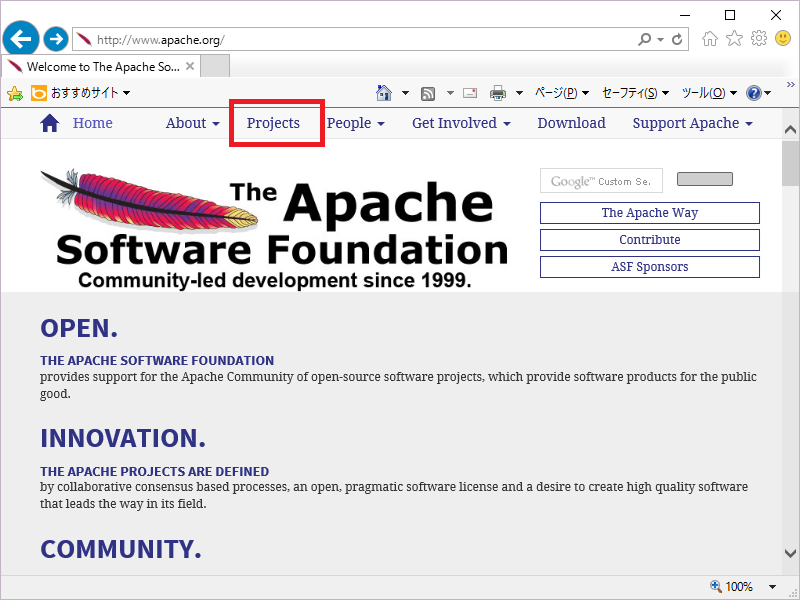This screenshot has width=800, height=600.
Task: Click the RSS feeds icon
Action: coord(428,93)
